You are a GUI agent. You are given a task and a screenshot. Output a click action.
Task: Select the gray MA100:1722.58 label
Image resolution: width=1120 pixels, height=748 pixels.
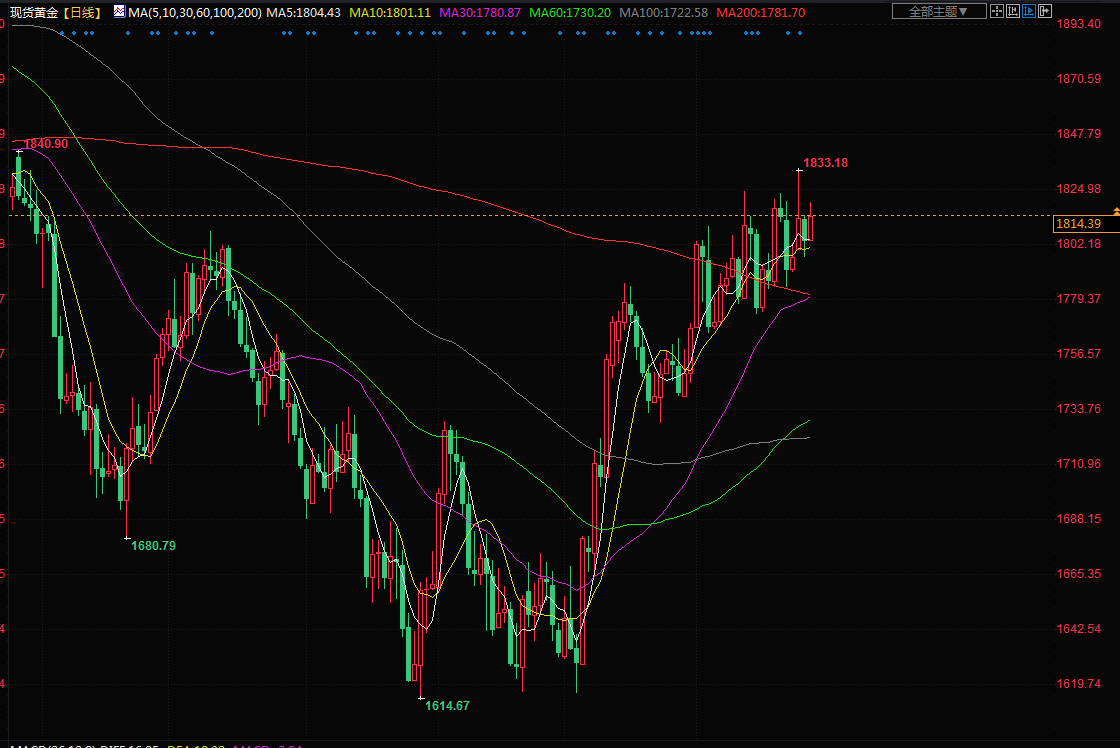coord(663,12)
